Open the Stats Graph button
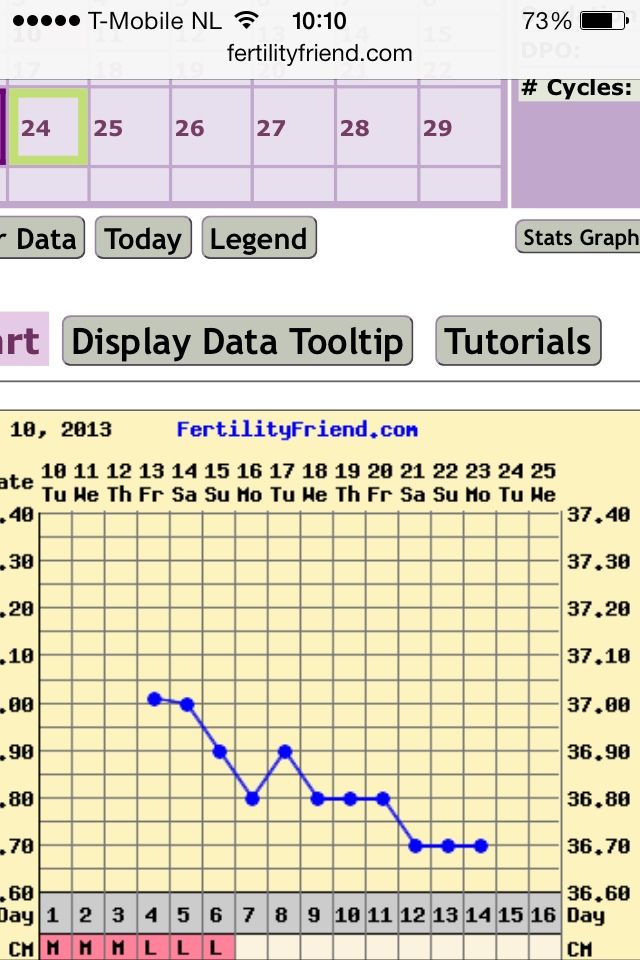Image resolution: width=640 pixels, height=960 pixels. 578,237
